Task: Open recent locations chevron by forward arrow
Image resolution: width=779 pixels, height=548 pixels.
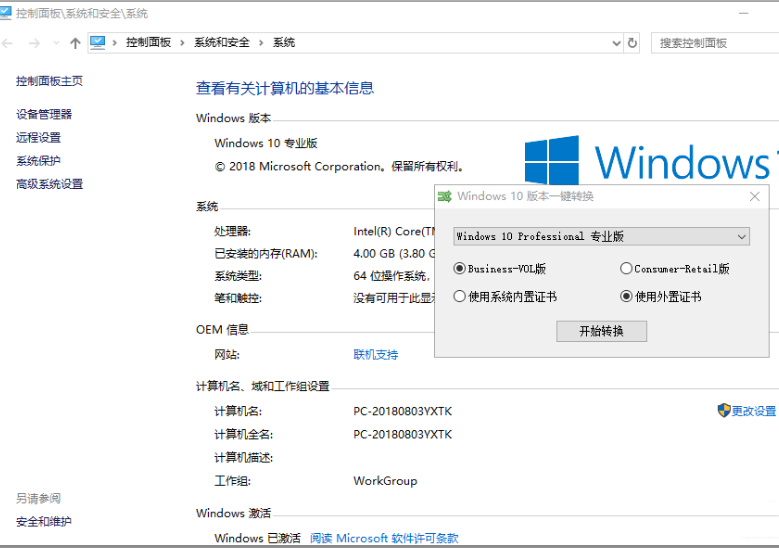Action: tap(56, 43)
